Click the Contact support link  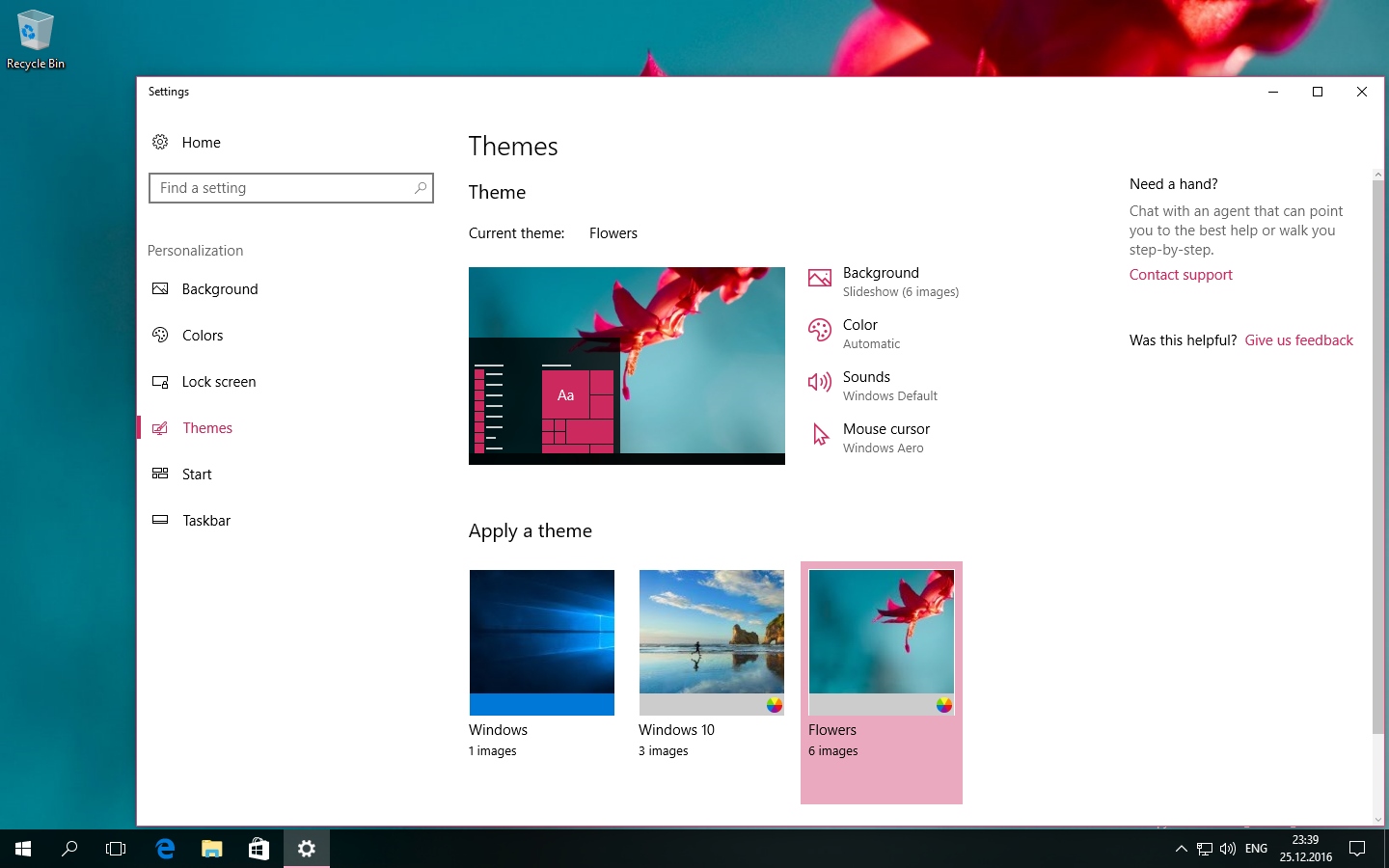click(1181, 275)
